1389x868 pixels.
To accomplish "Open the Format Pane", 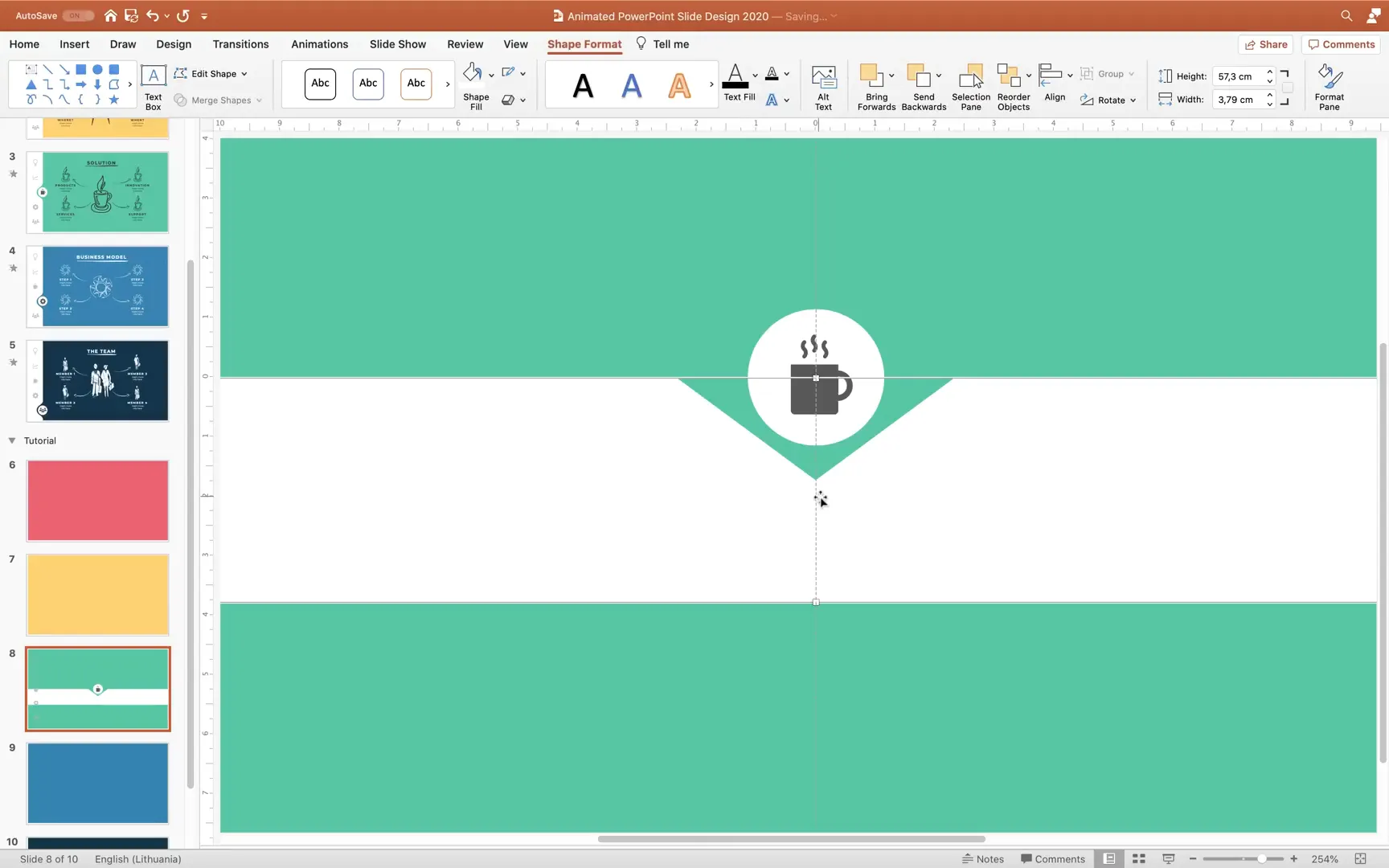I will coord(1329,84).
